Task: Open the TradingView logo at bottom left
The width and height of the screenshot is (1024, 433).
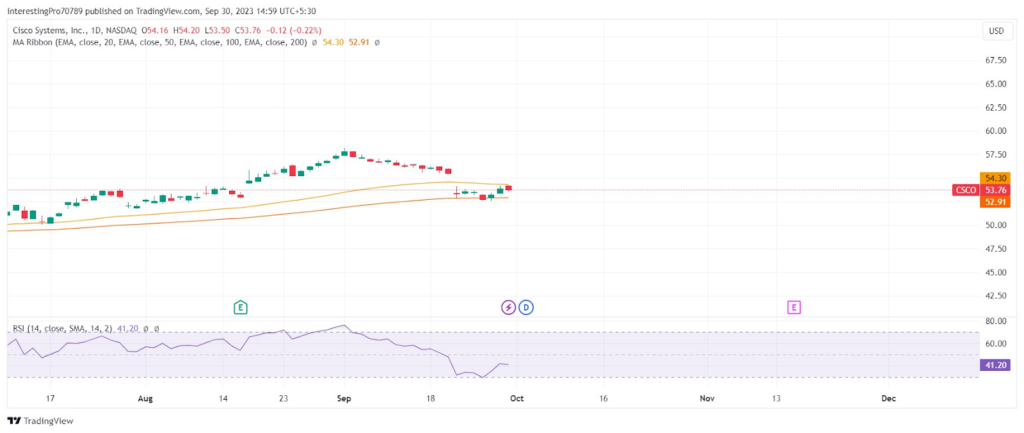Action: (40, 421)
